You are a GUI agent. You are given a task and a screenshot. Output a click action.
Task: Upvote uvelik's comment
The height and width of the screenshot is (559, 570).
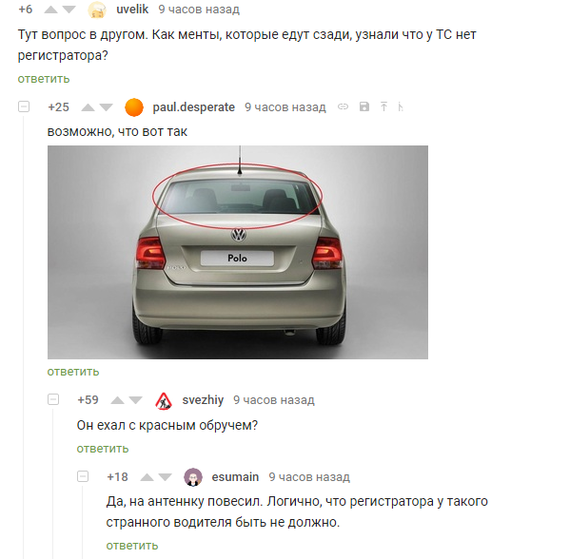[51, 9]
